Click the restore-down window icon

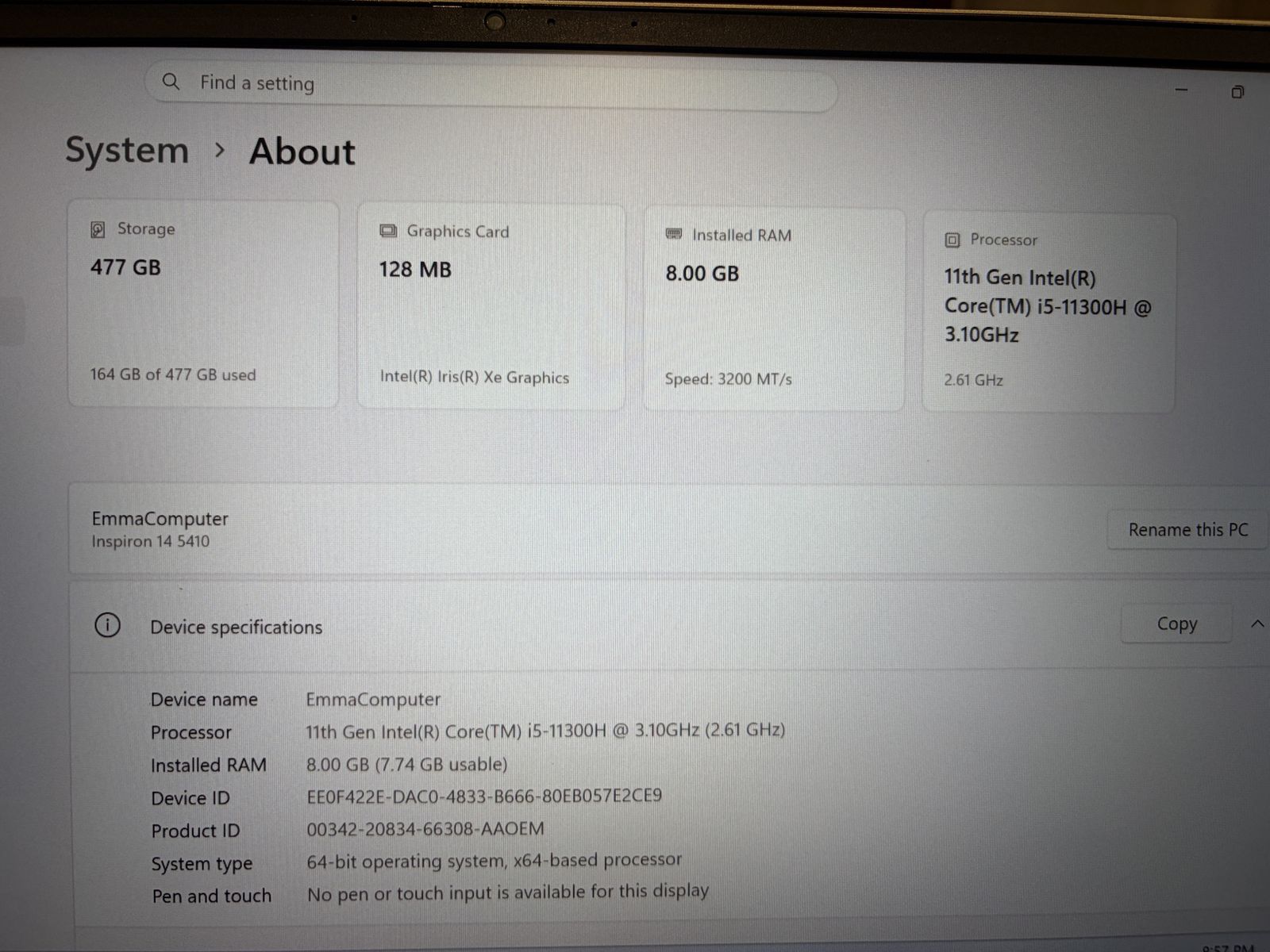coord(1237,92)
